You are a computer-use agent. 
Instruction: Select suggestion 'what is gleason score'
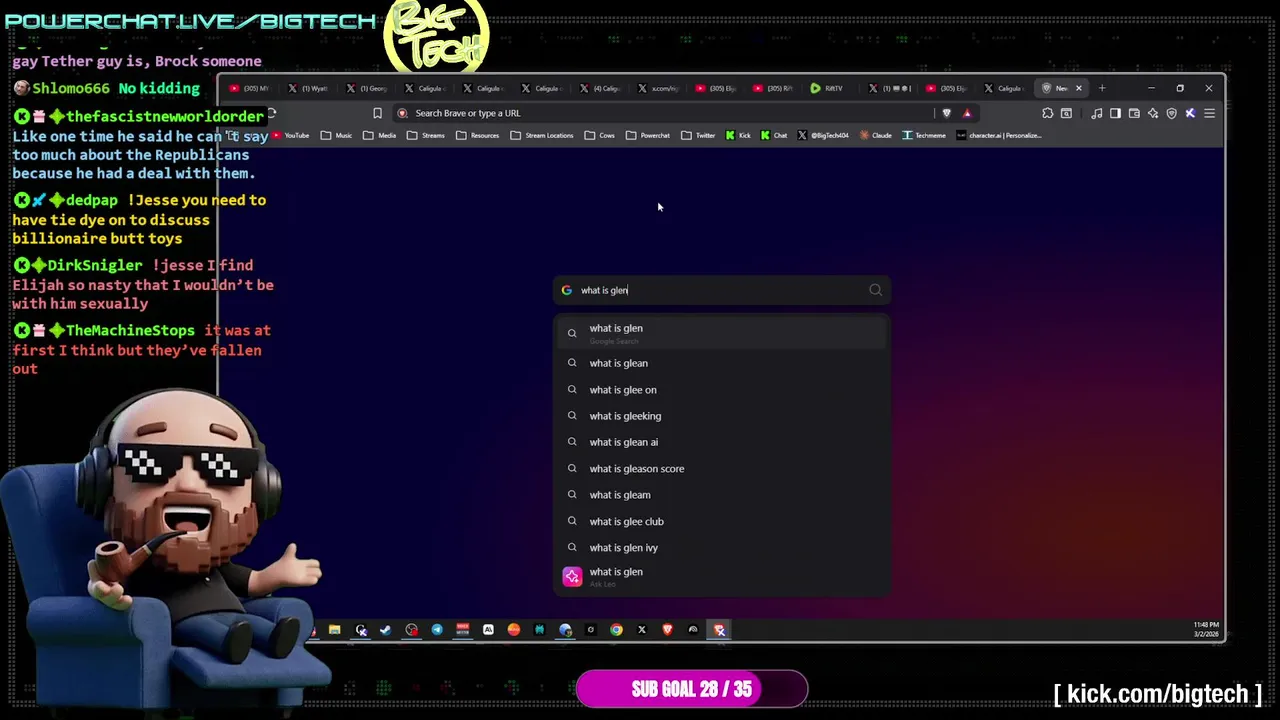[722, 468]
